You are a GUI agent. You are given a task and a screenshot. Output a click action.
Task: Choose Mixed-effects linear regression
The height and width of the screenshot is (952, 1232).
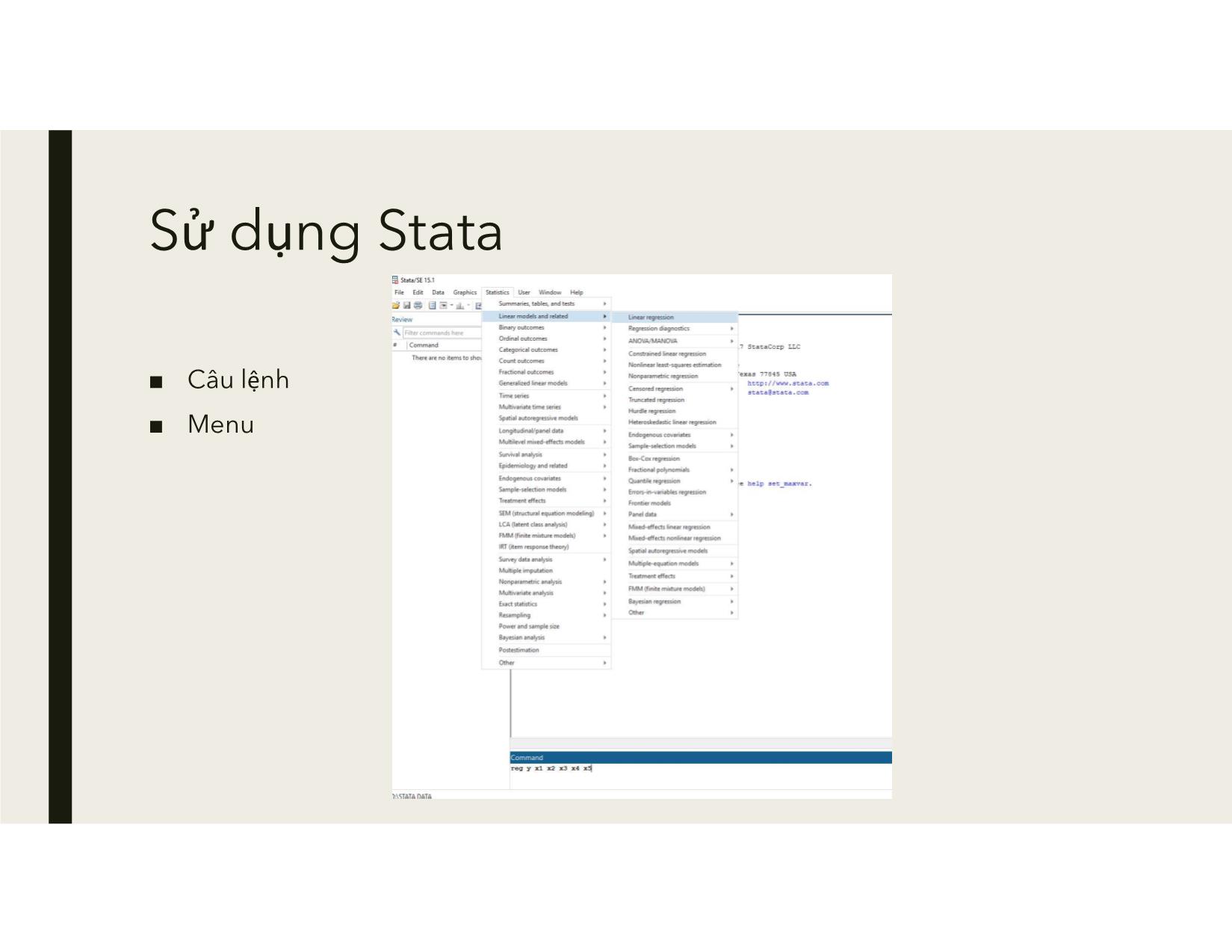(675, 528)
